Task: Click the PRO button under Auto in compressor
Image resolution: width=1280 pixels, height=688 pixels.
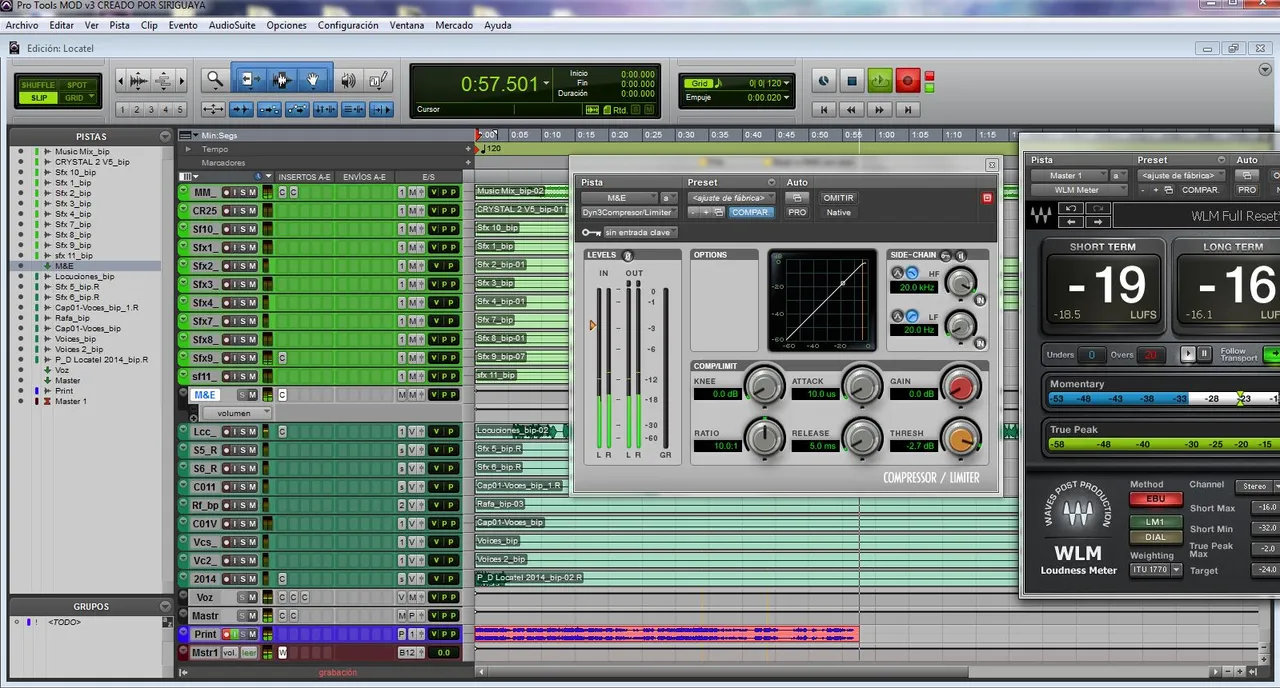Action: [797, 212]
